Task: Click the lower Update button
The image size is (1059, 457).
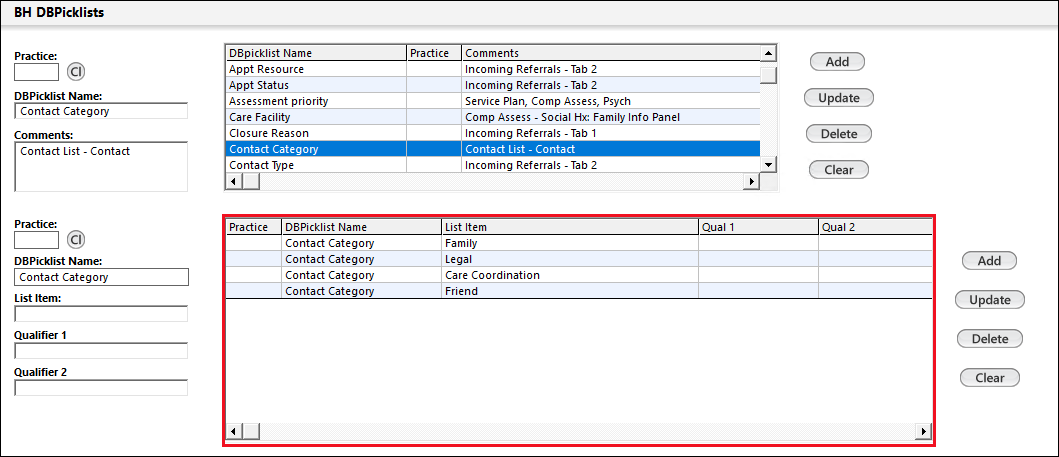Action: click(x=989, y=300)
